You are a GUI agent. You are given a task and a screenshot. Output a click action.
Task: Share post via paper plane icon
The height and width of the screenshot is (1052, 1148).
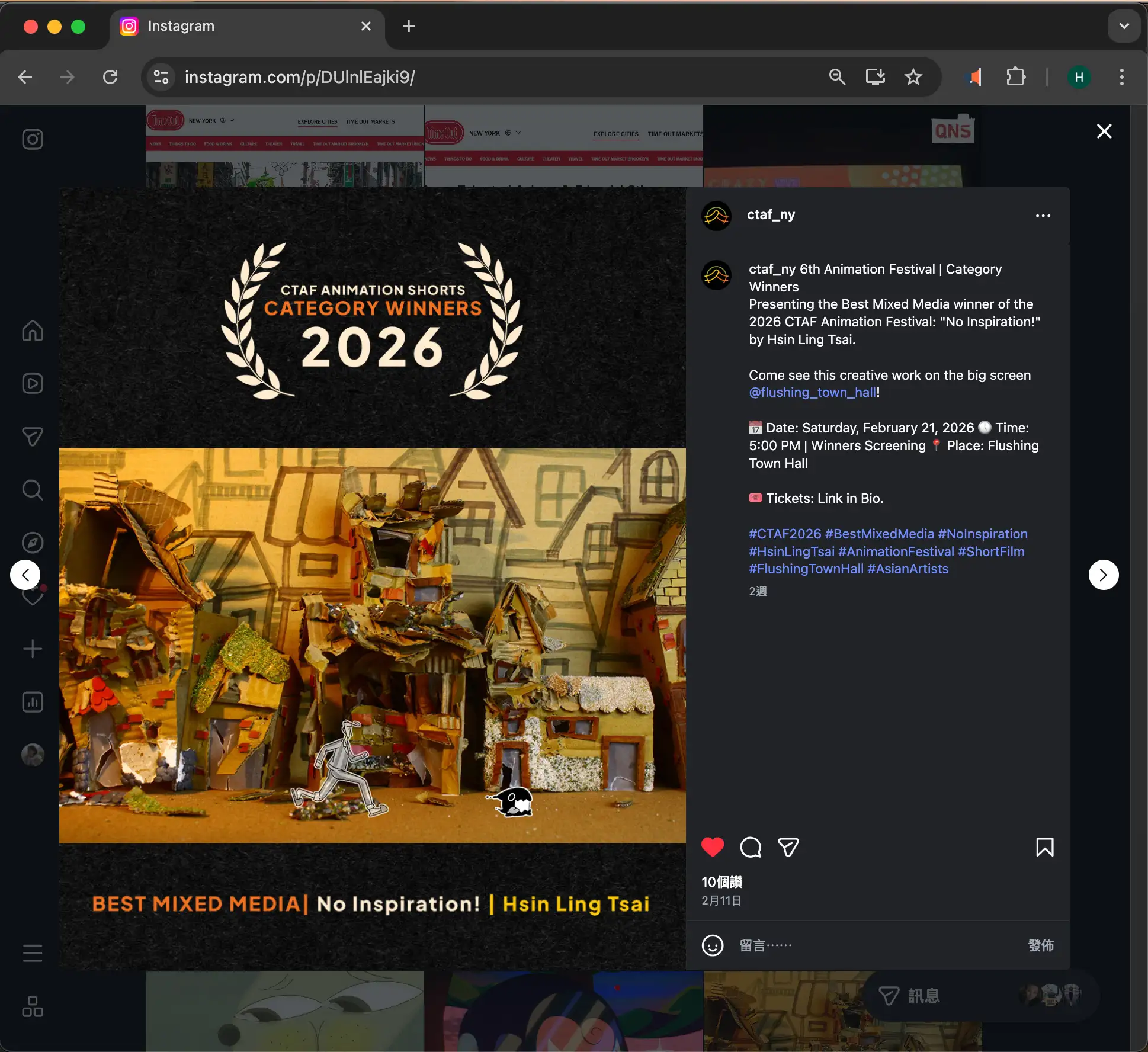[788, 847]
